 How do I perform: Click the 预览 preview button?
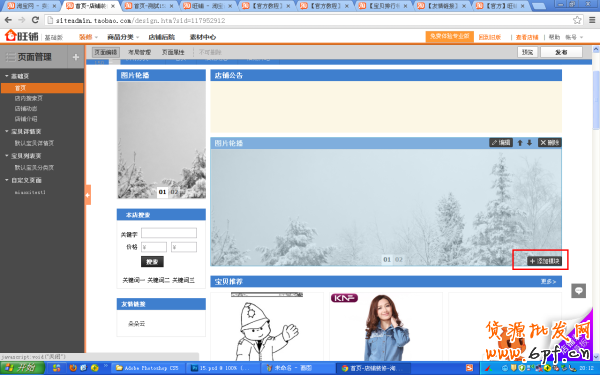point(527,52)
